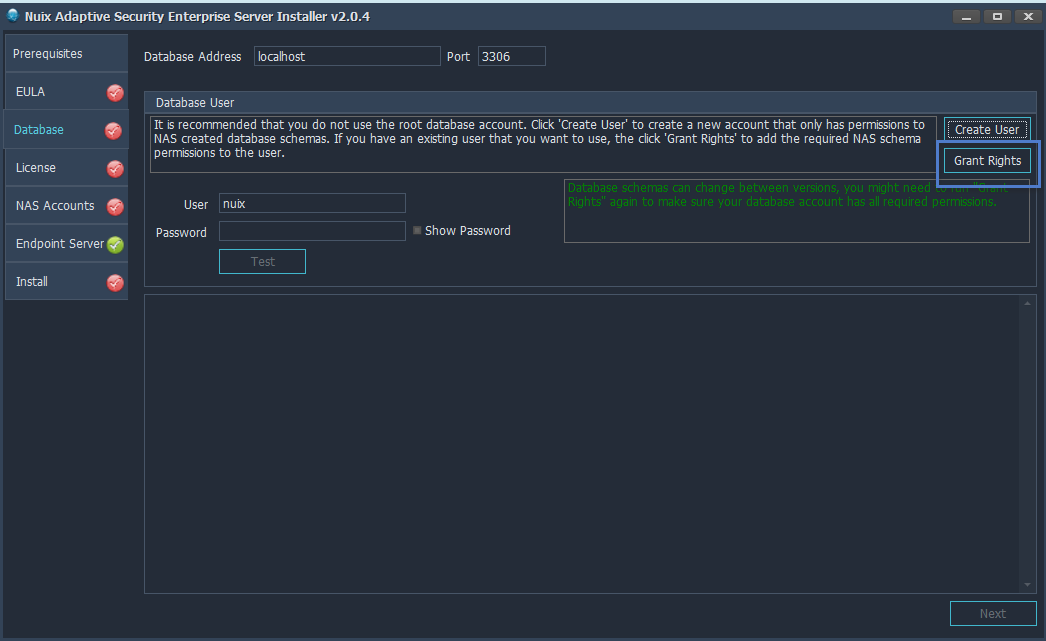Click the red status icon beside Install
The image size is (1046, 641).
pos(115,283)
